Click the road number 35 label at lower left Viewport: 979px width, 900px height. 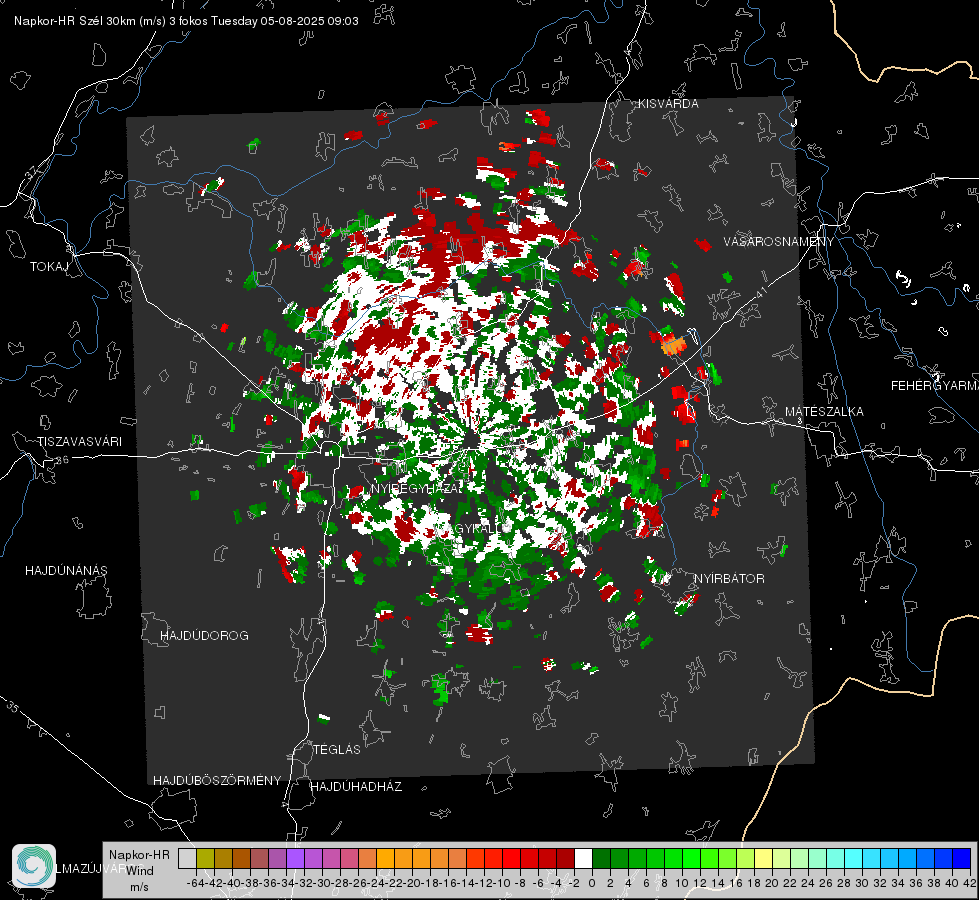pos(13,707)
